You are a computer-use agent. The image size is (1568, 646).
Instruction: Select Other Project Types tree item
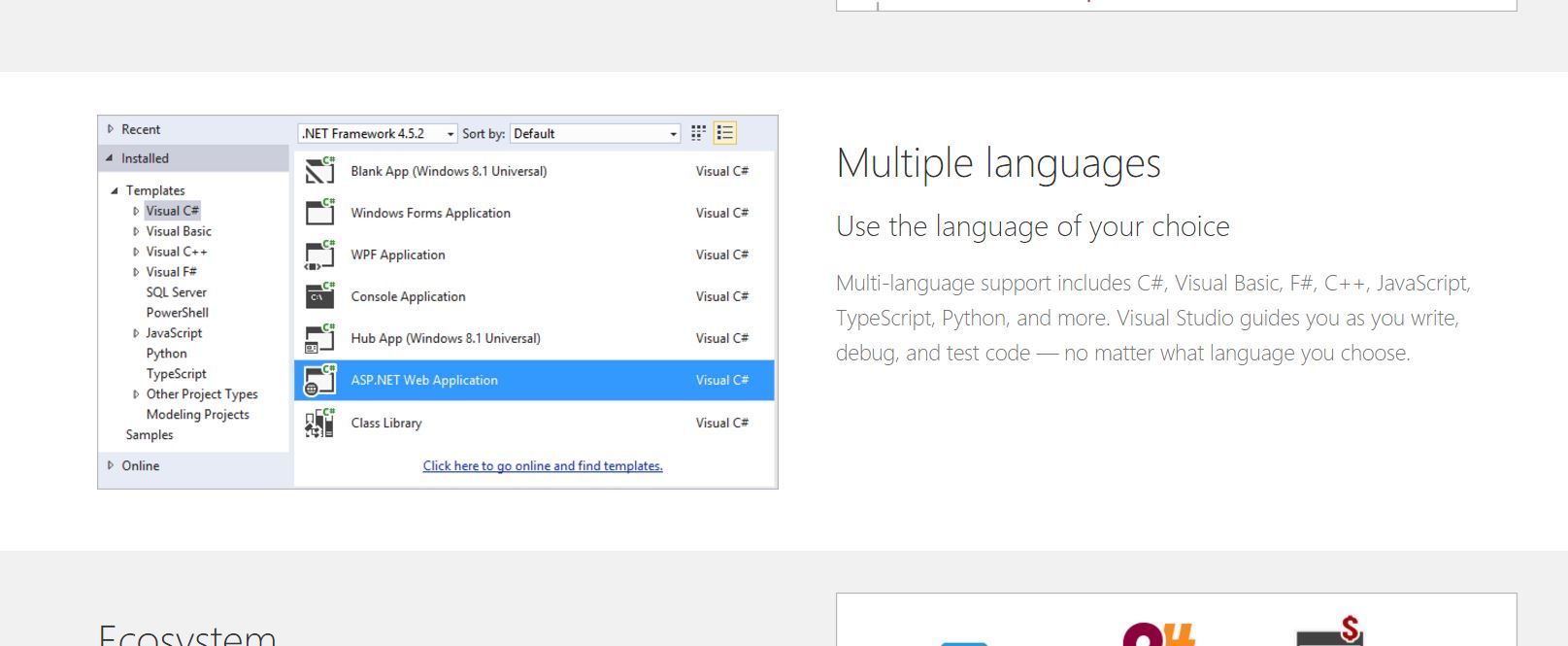(x=202, y=394)
